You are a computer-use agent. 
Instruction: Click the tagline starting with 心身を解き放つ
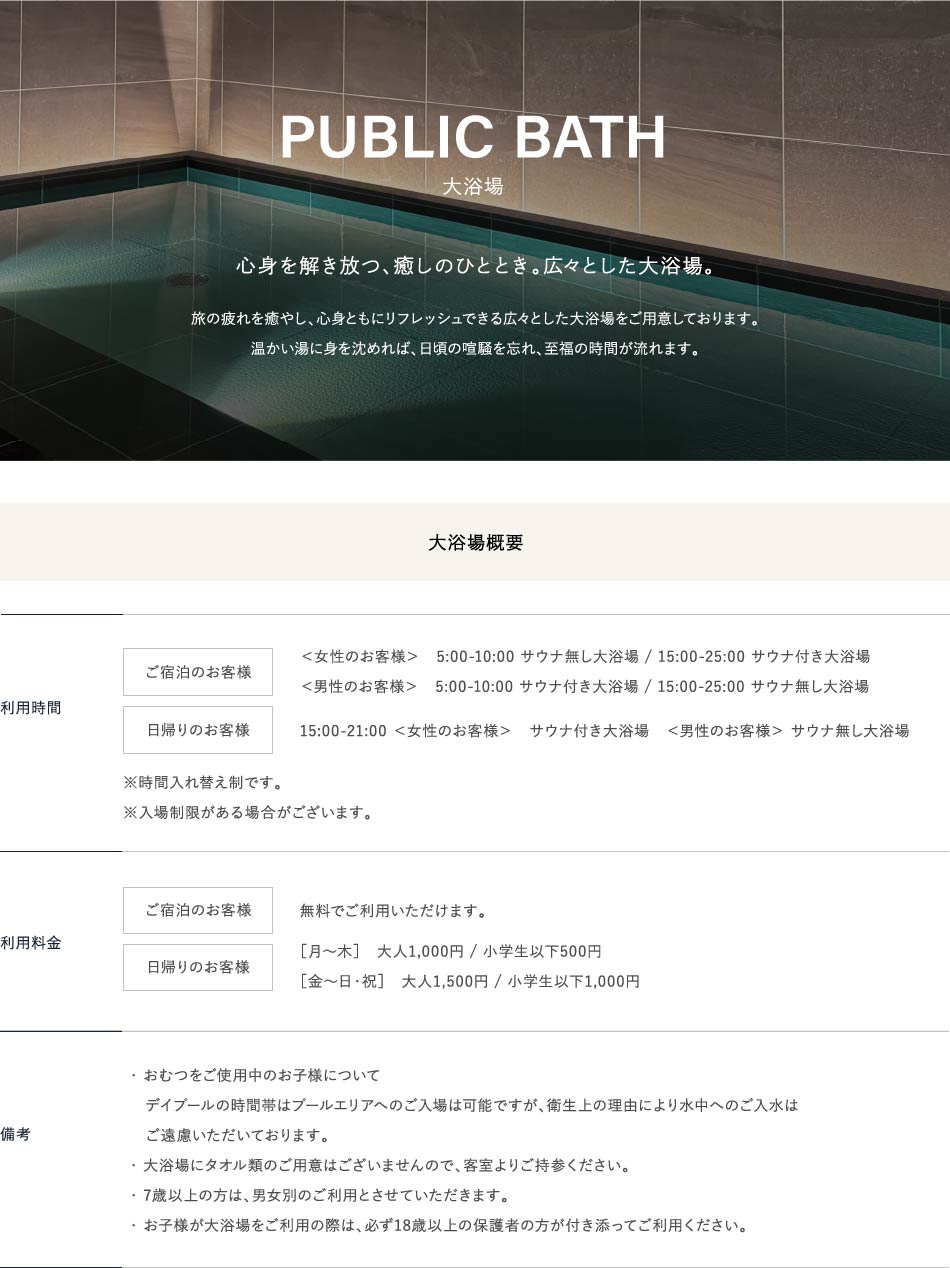474,267
